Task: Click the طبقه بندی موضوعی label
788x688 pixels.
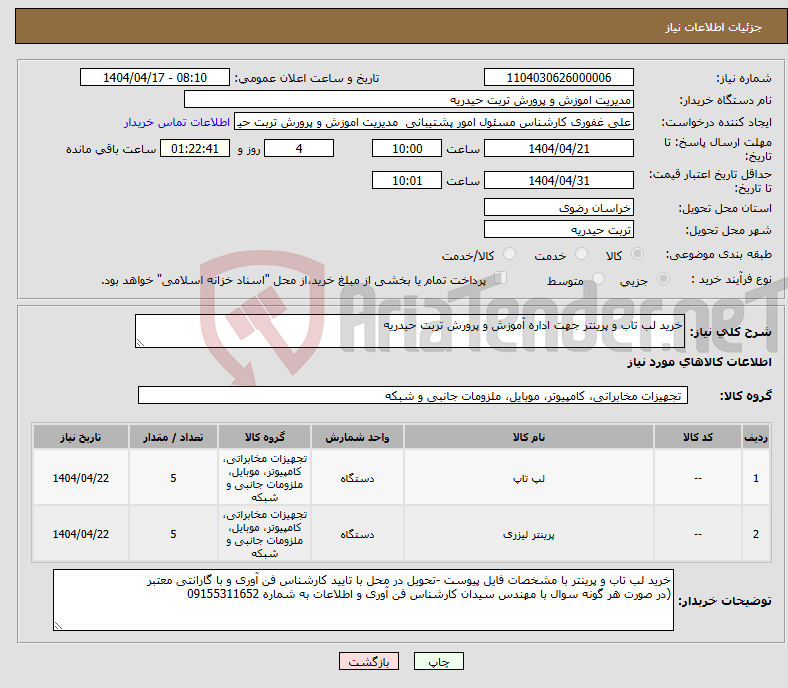Action: pyautogui.click(x=719, y=254)
